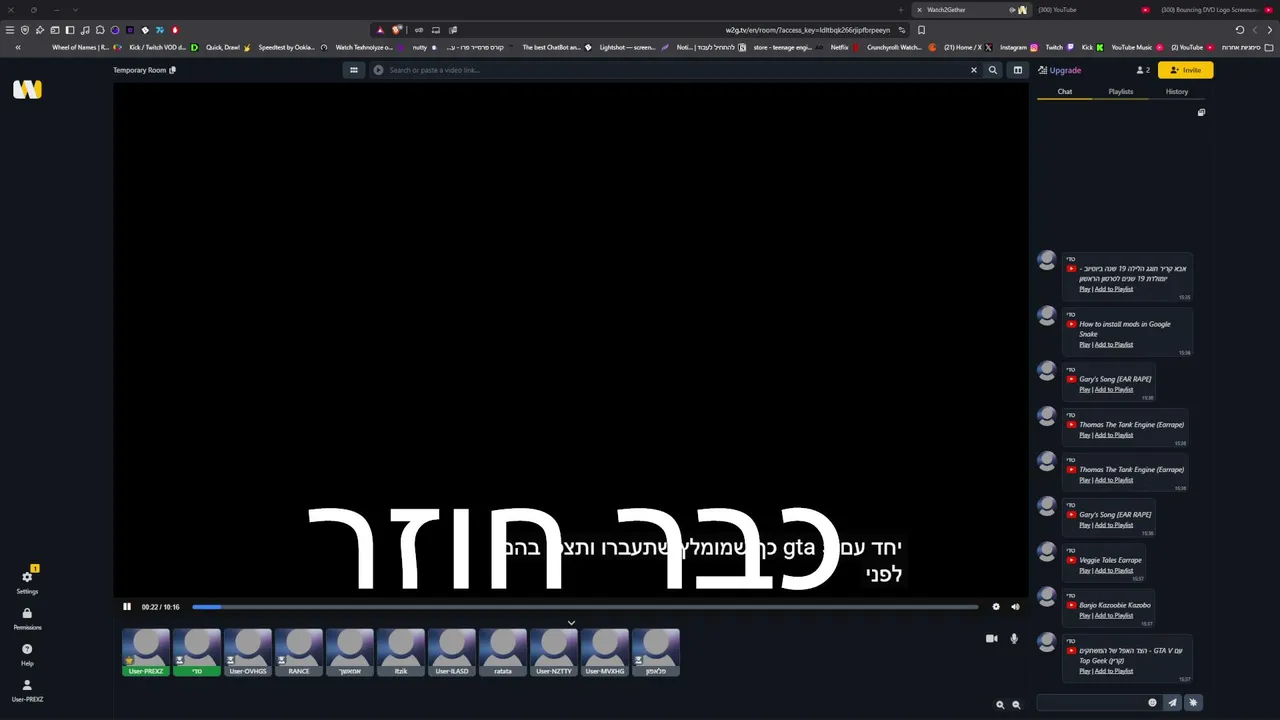
Task: Click the yellow Invite button
Action: 1185,70
